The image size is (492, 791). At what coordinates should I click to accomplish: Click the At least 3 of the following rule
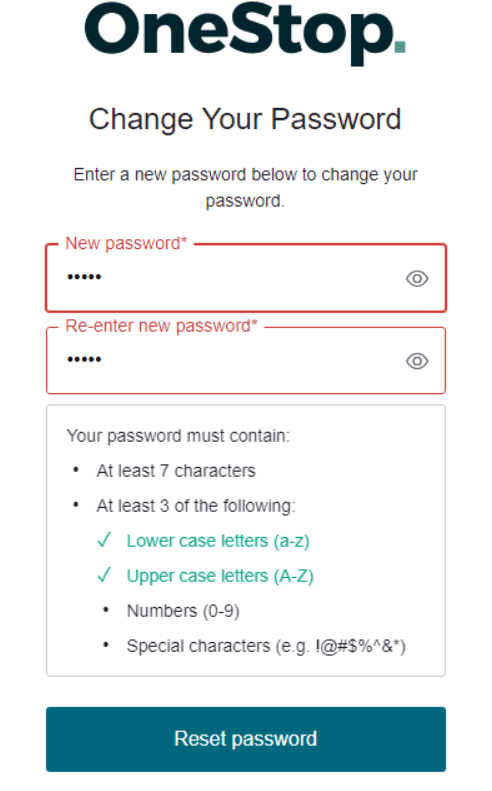196,505
